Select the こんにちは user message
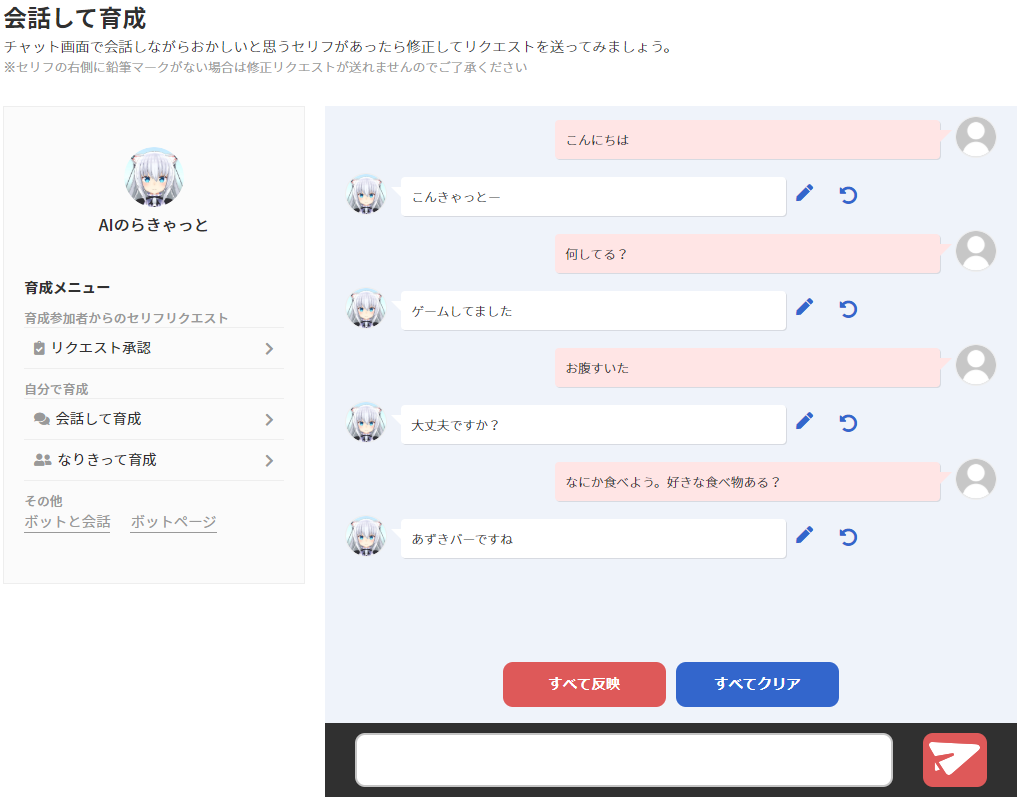 (x=747, y=139)
